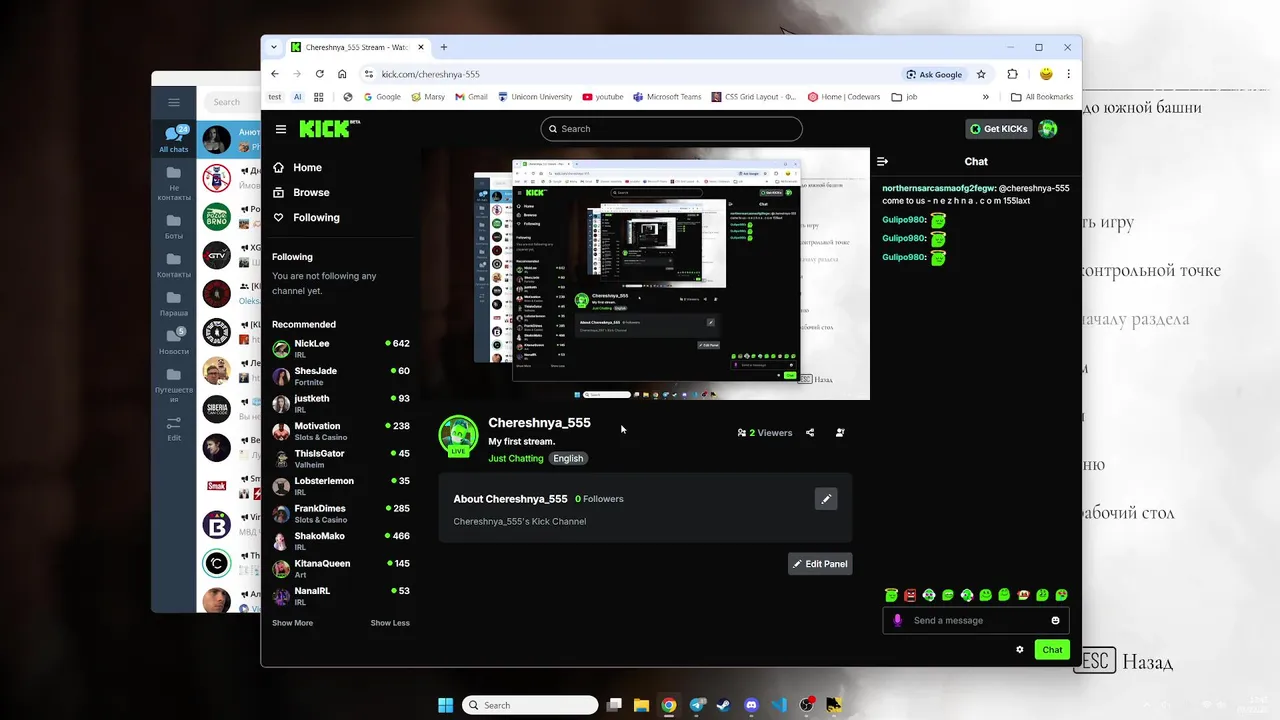Image resolution: width=1280 pixels, height=720 pixels.
Task: Click Edit folders in Telegram sidebar
Action: (x=174, y=429)
